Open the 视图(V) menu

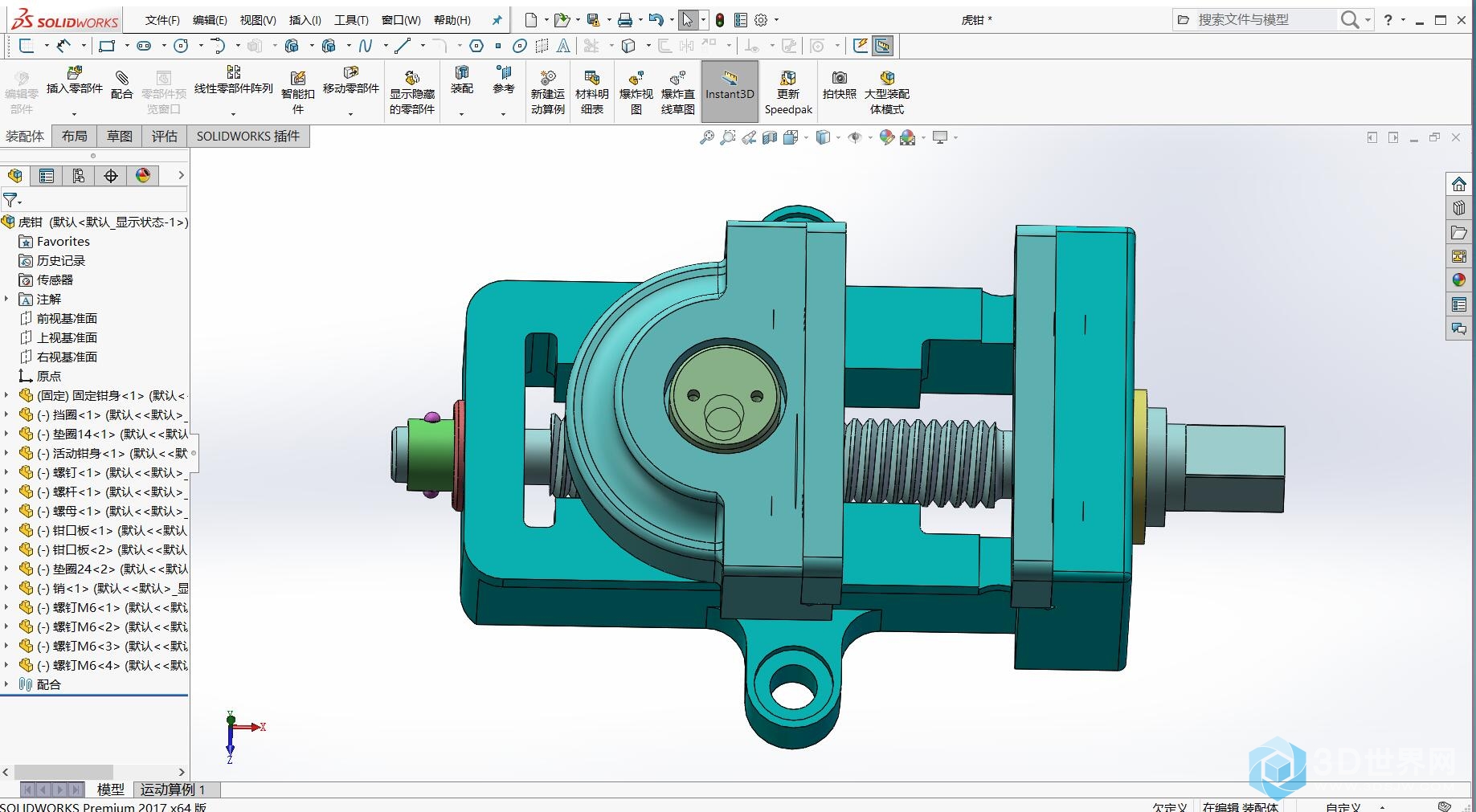click(258, 20)
